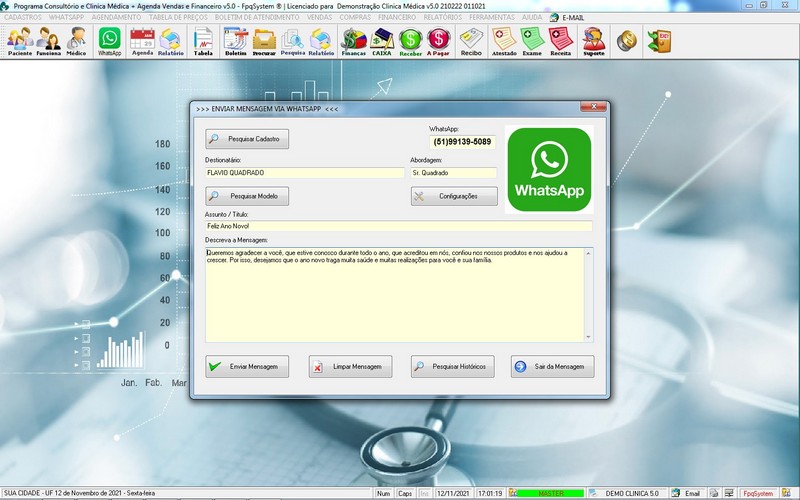Image resolution: width=800 pixels, height=500 pixels.
Task: Open the BOLETIM DE ATENDIMENTO menu
Action: [257, 17]
